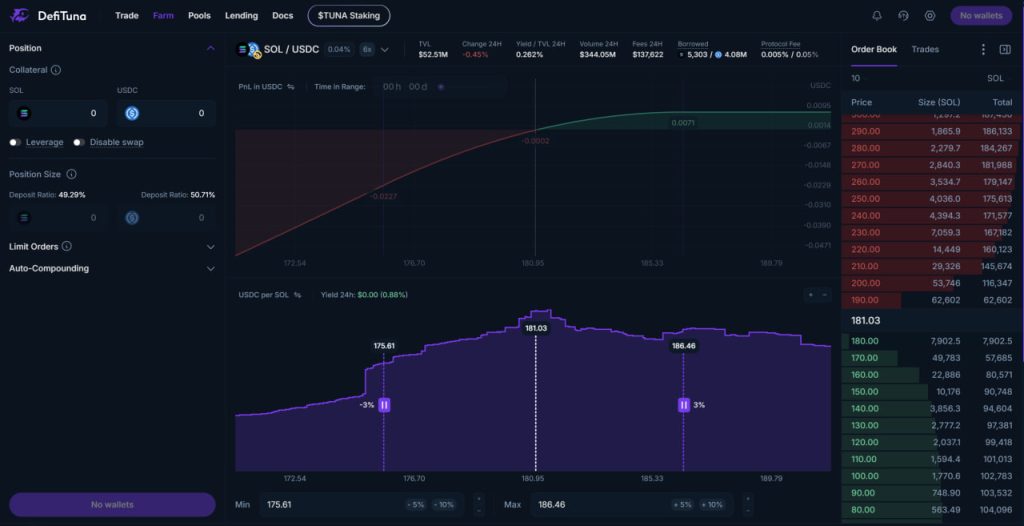Click $TUNA Staking button

(x=349, y=16)
